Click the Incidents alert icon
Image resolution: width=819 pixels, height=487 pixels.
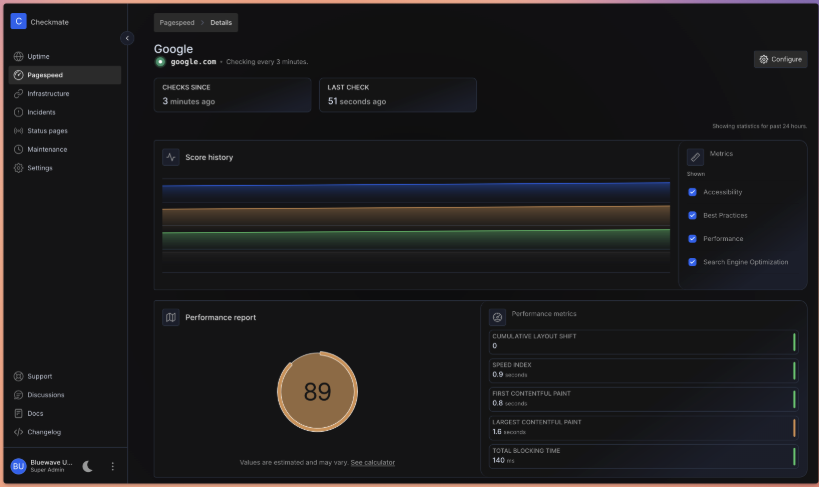pos(18,112)
